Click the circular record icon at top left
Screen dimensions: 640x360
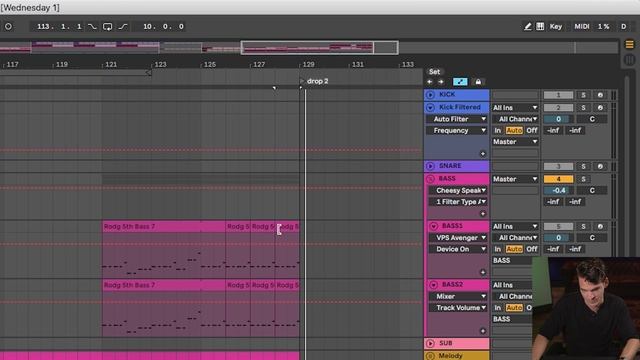8,27
